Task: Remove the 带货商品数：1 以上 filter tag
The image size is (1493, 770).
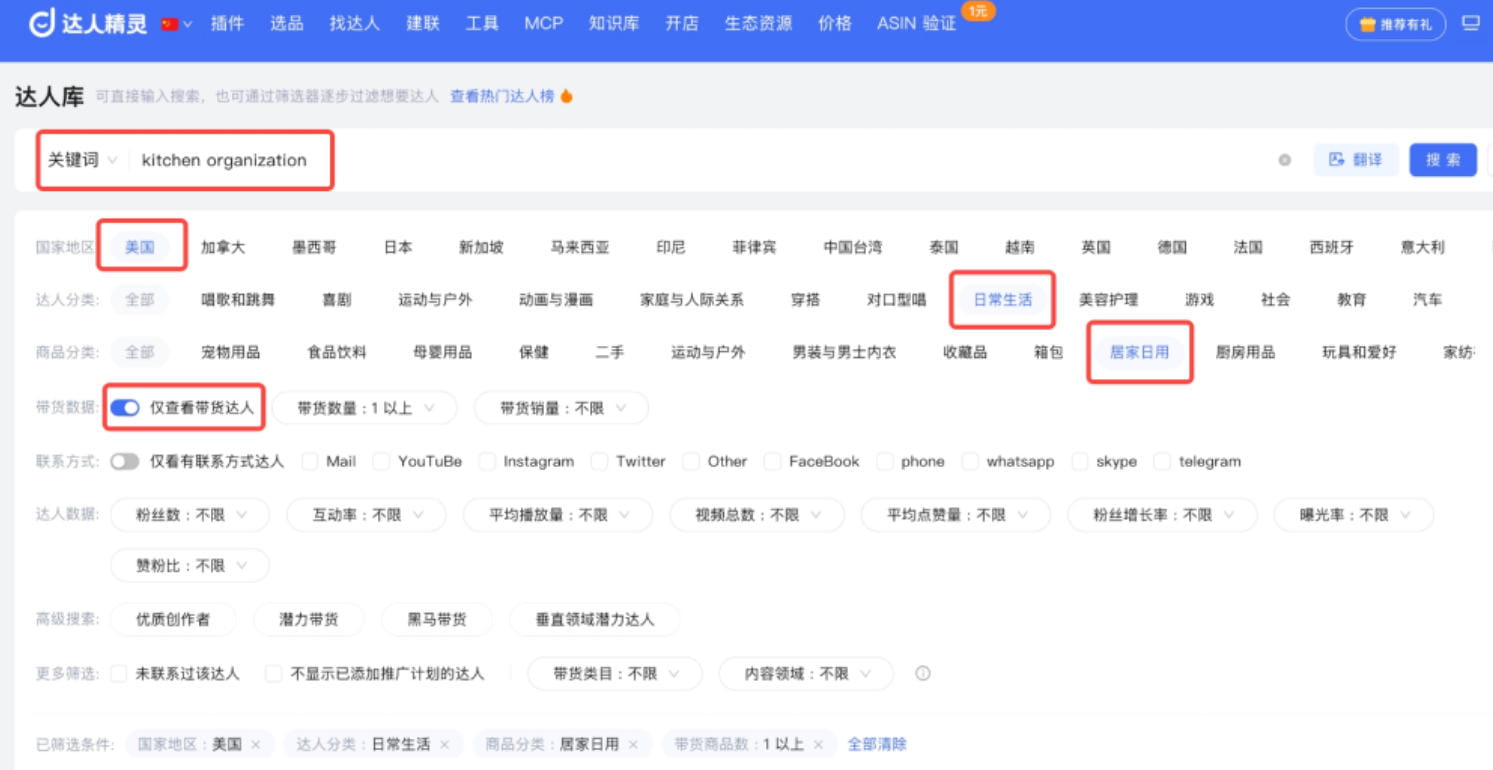Action: pos(818,744)
